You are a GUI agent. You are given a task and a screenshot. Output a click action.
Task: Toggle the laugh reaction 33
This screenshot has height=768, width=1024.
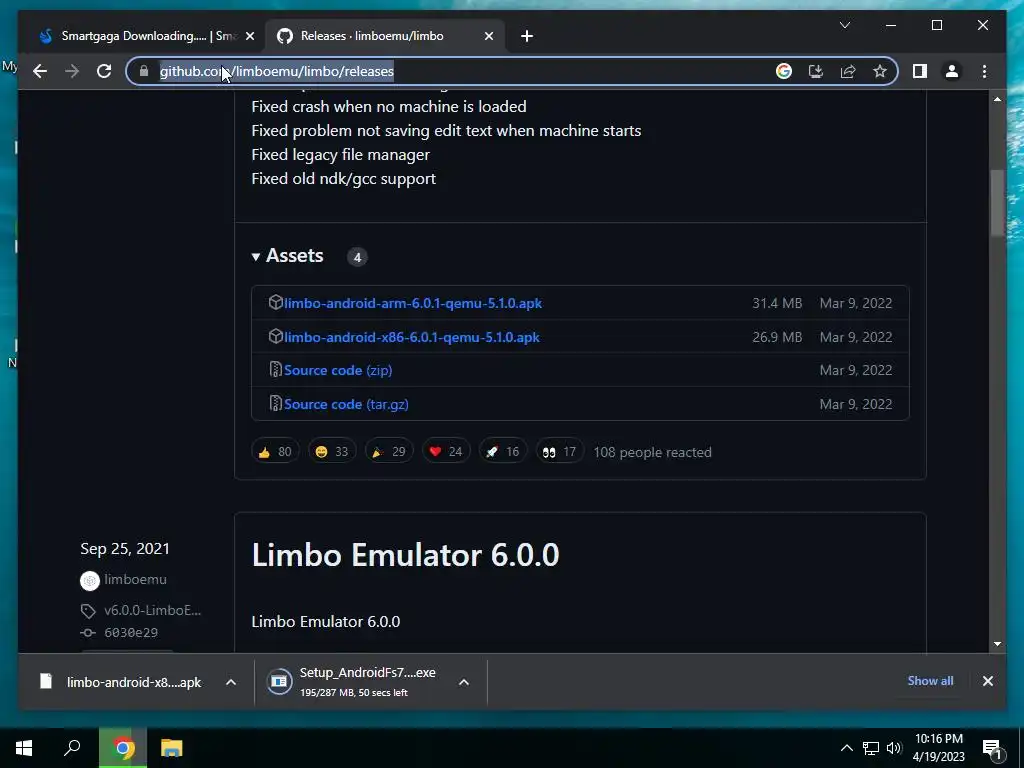332,451
